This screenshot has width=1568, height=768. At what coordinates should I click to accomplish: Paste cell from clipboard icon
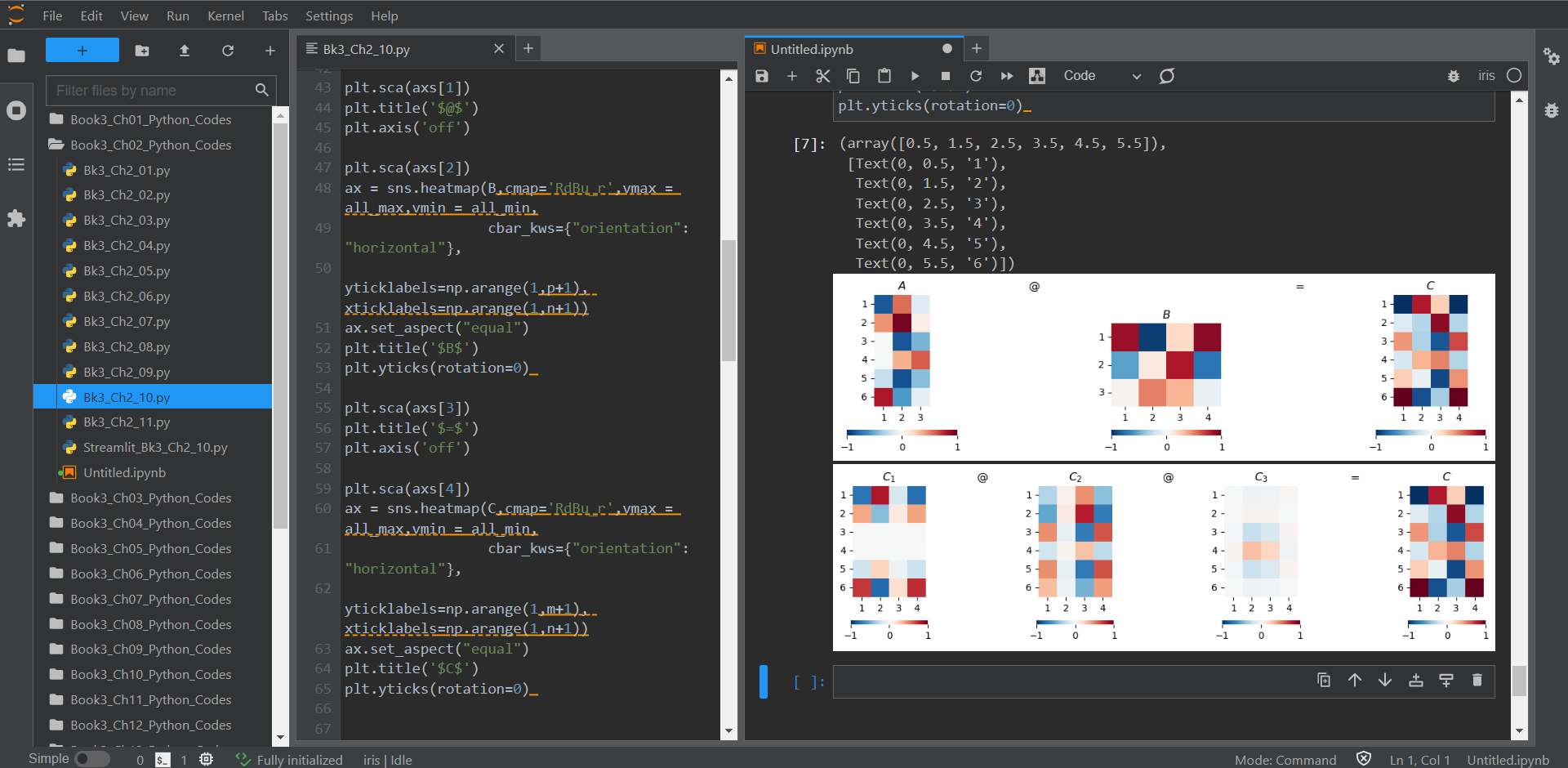coord(884,76)
